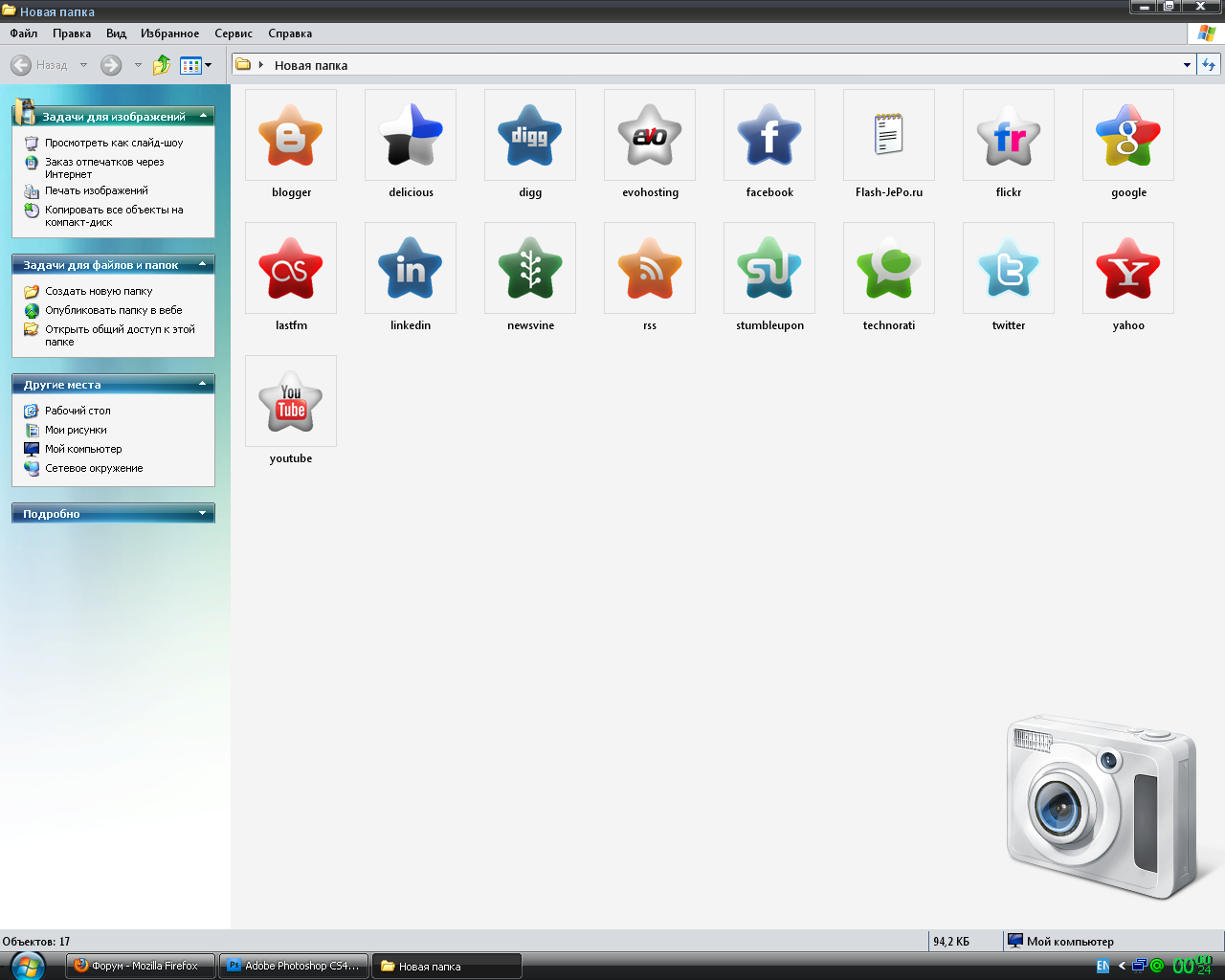
Task: Click the refresh button beside address bar
Action: pyautogui.click(x=1209, y=65)
